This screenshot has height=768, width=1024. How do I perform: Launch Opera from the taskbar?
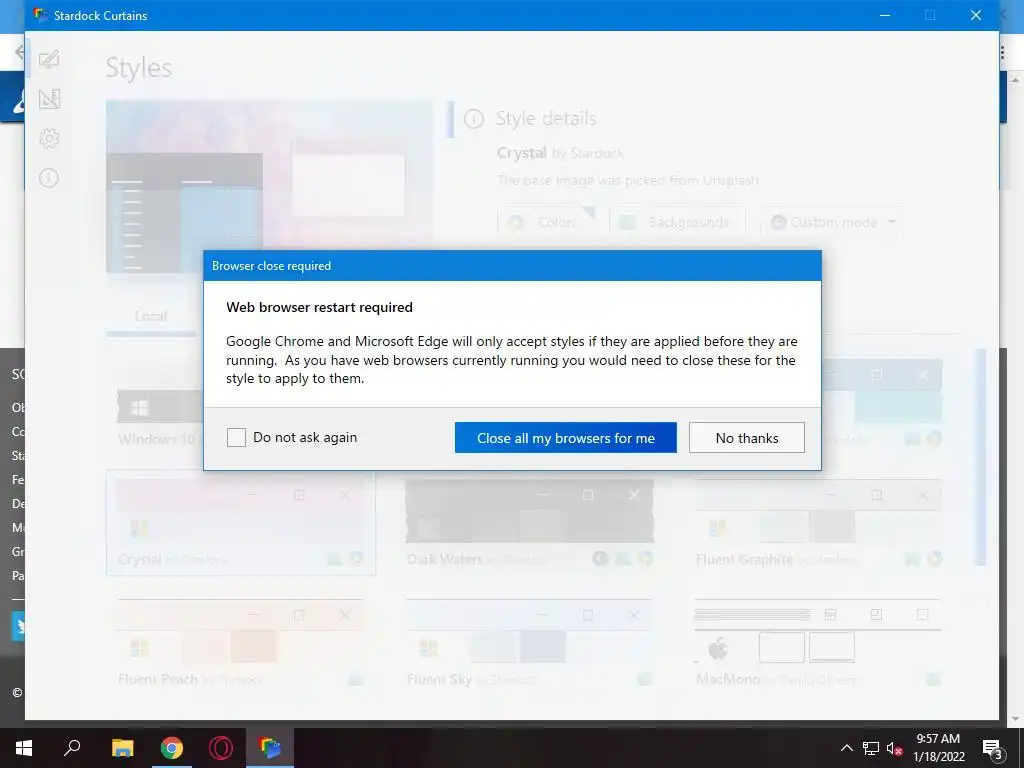pyautogui.click(x=221, y=748)
